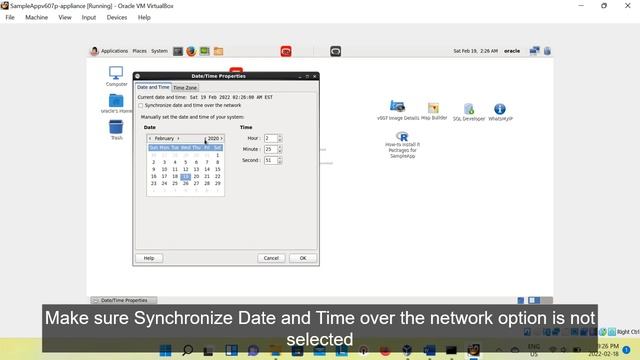Open Windows taskbar search icon

point(187,350)
